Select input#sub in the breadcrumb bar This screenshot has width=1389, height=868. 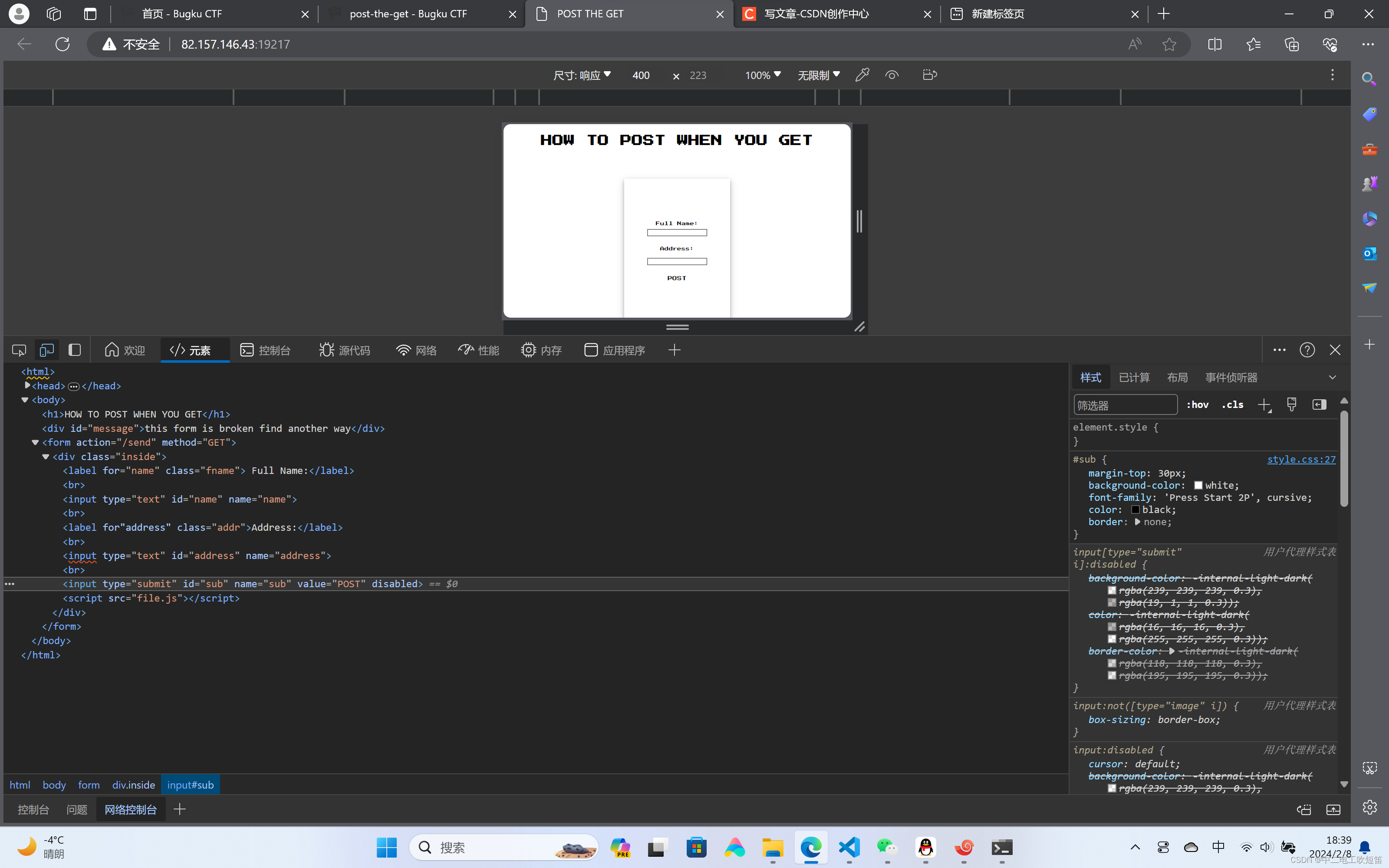click(x=190, y=784)
